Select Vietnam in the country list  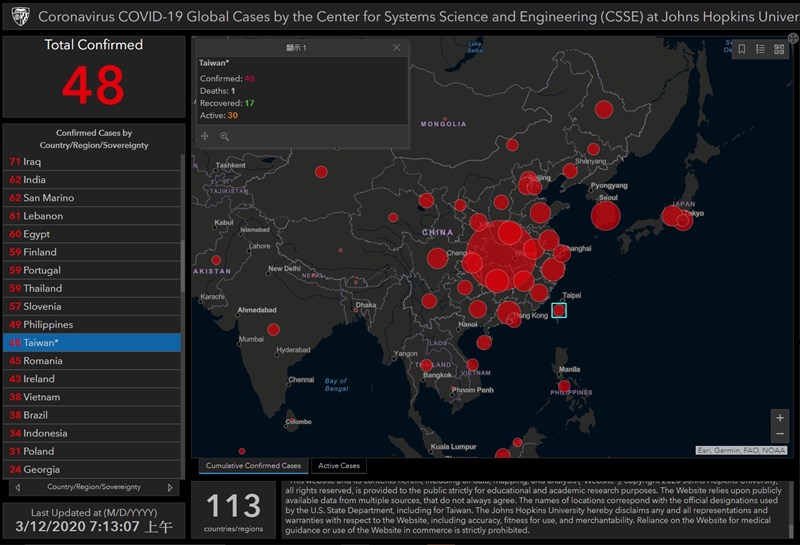(x=92, y=397)
